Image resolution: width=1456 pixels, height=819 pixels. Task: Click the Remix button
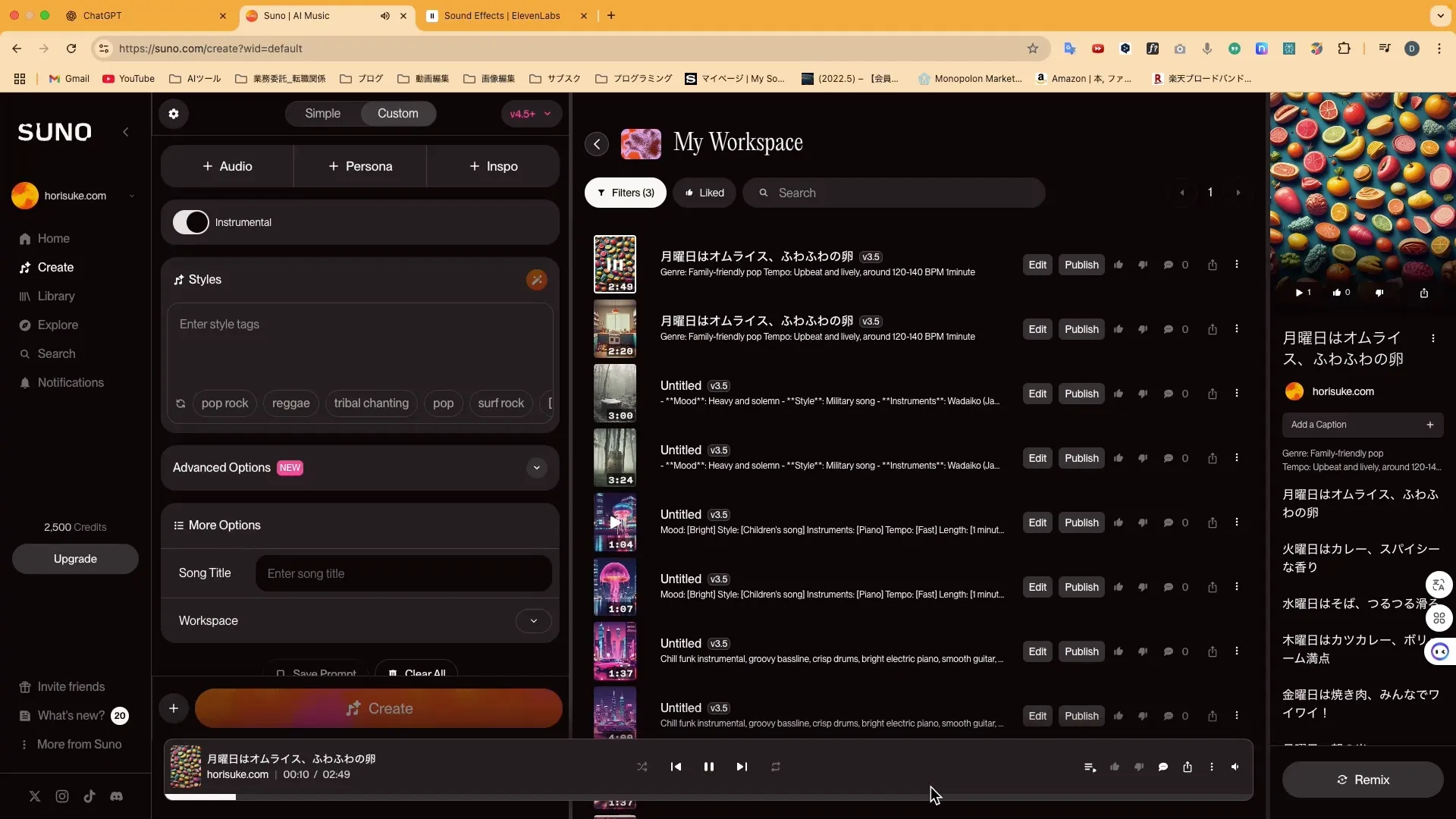click(x=1362, y=780)
